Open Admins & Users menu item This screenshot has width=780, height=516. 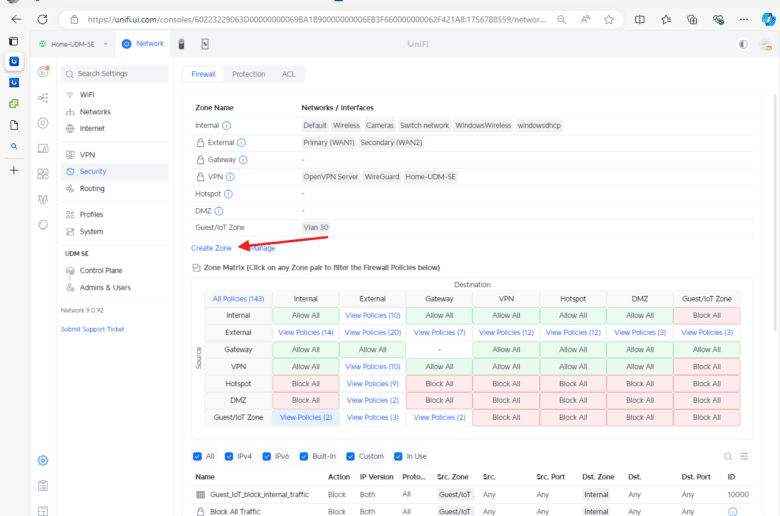click(x=115, y=288)
